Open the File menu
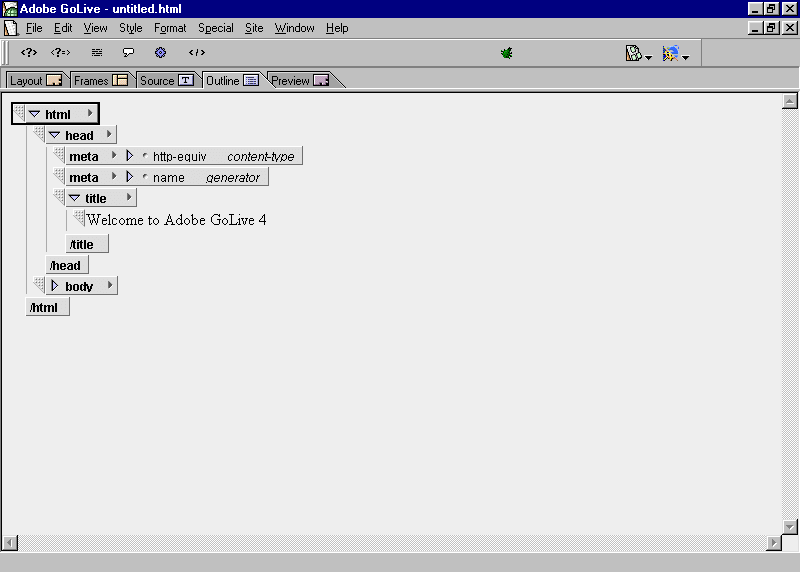 34,28
